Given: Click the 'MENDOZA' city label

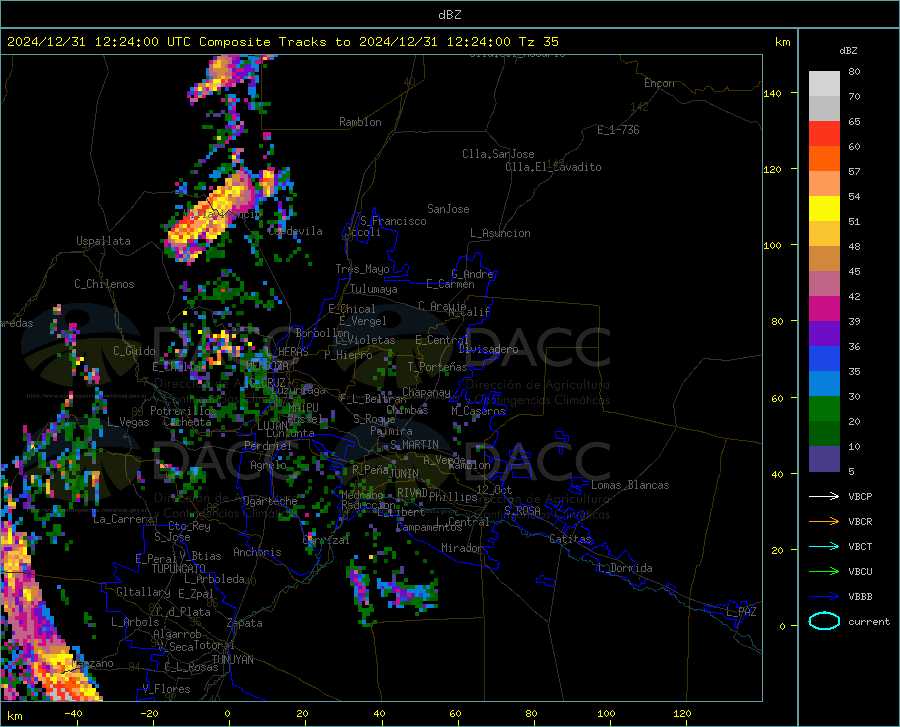Looking at the screenshot, I should pyautogui.click(x=267, y=365).
